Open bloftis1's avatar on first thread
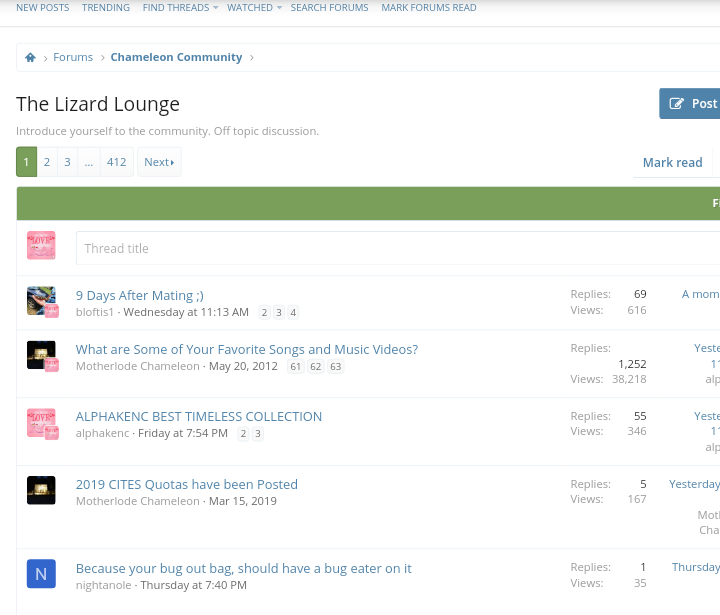 (x=41, y=301)
